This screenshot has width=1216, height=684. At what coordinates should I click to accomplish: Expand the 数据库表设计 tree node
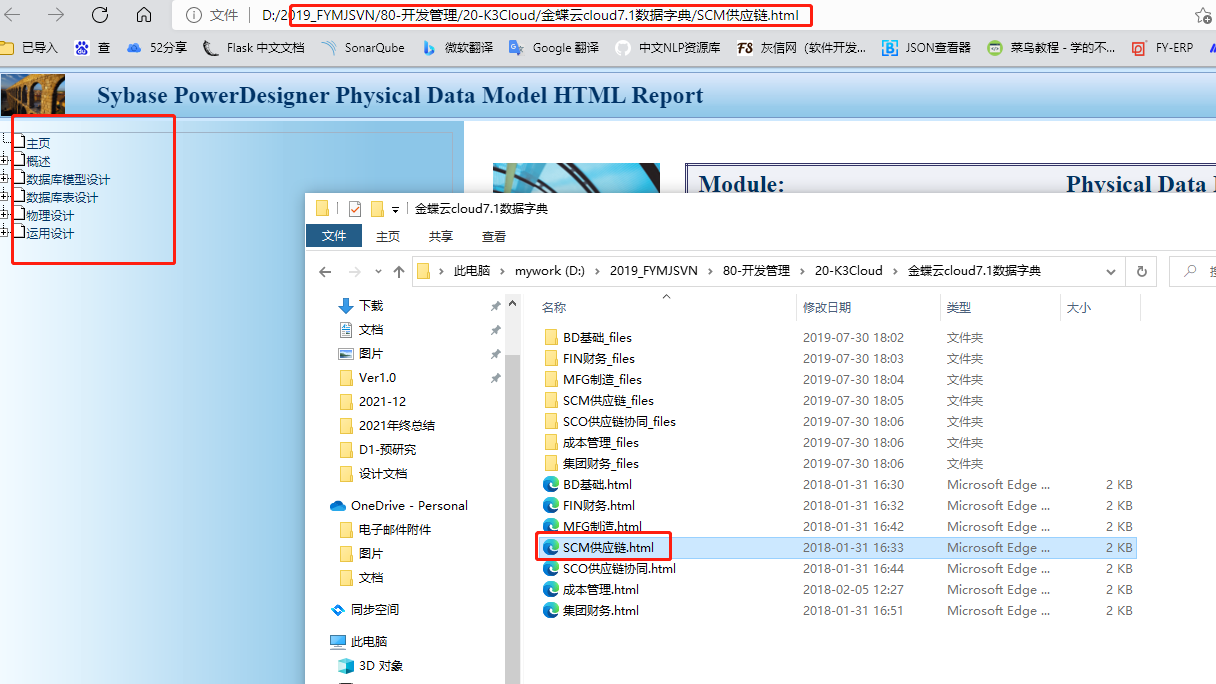(5, 197)
